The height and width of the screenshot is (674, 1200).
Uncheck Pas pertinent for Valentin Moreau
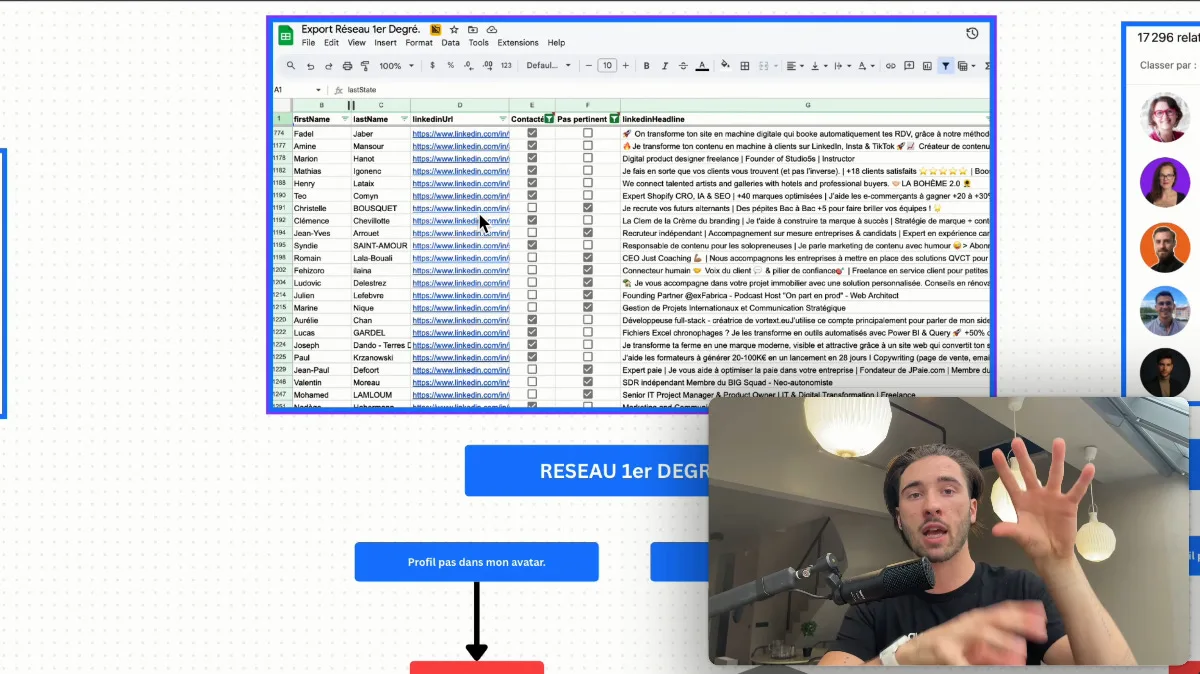[588, 383]
